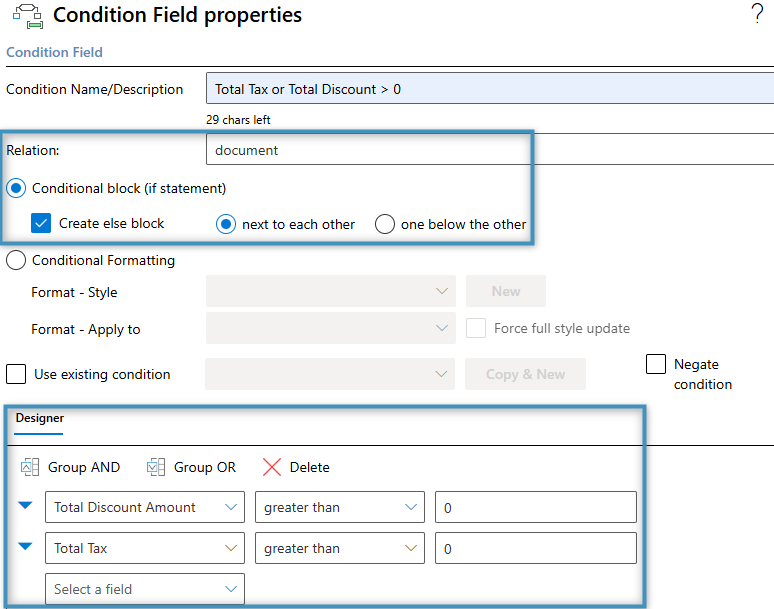This screenshot has width=774, height=609.
Task: Enable the Negate condition checkbox
Action: [656, 364]
